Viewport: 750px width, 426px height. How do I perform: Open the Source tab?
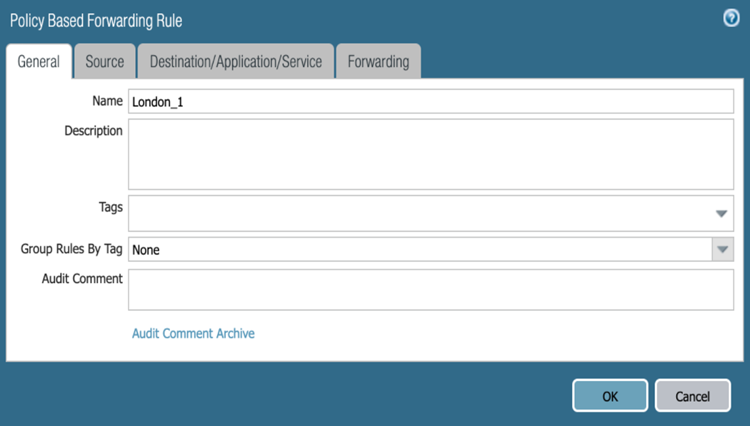point(105,61)
